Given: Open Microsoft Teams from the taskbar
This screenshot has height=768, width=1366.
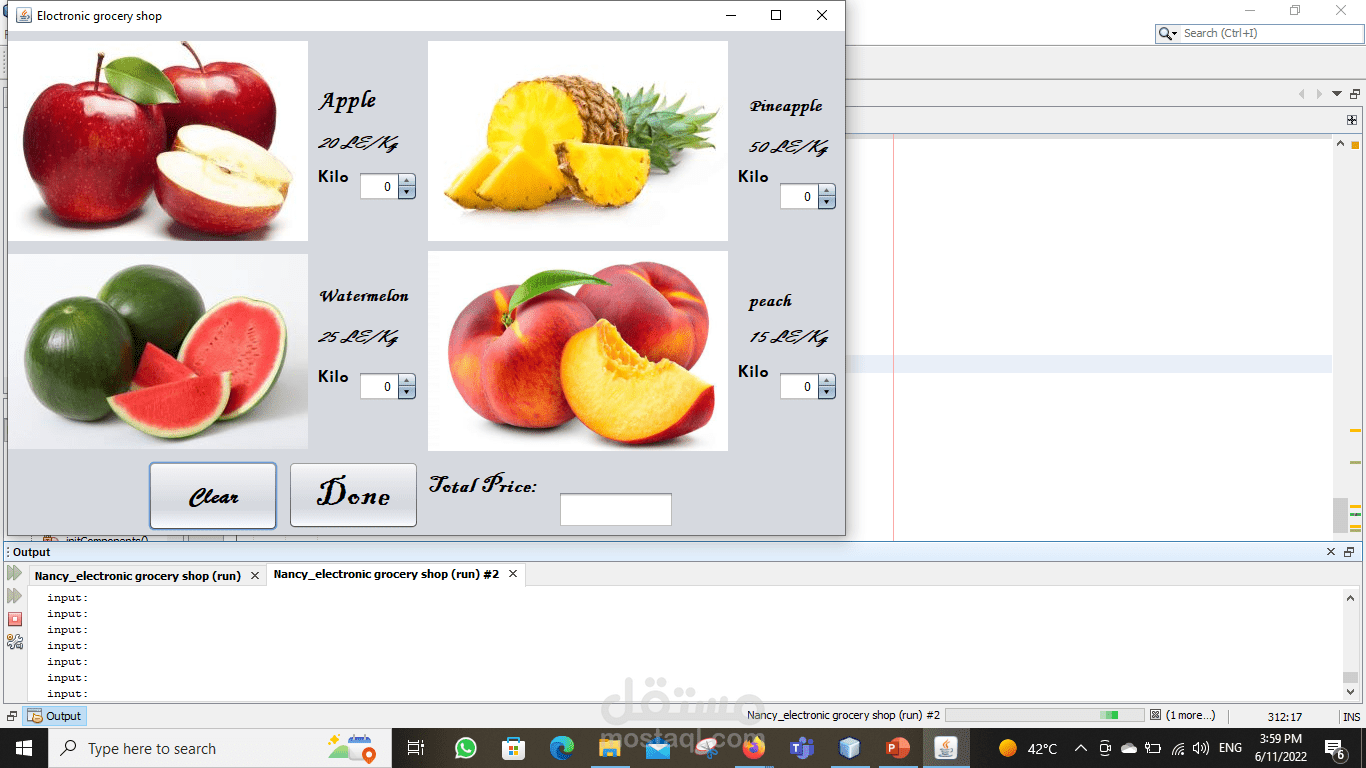Looking at the screenshot, I should pyautogui.click(x=802, y=748).
